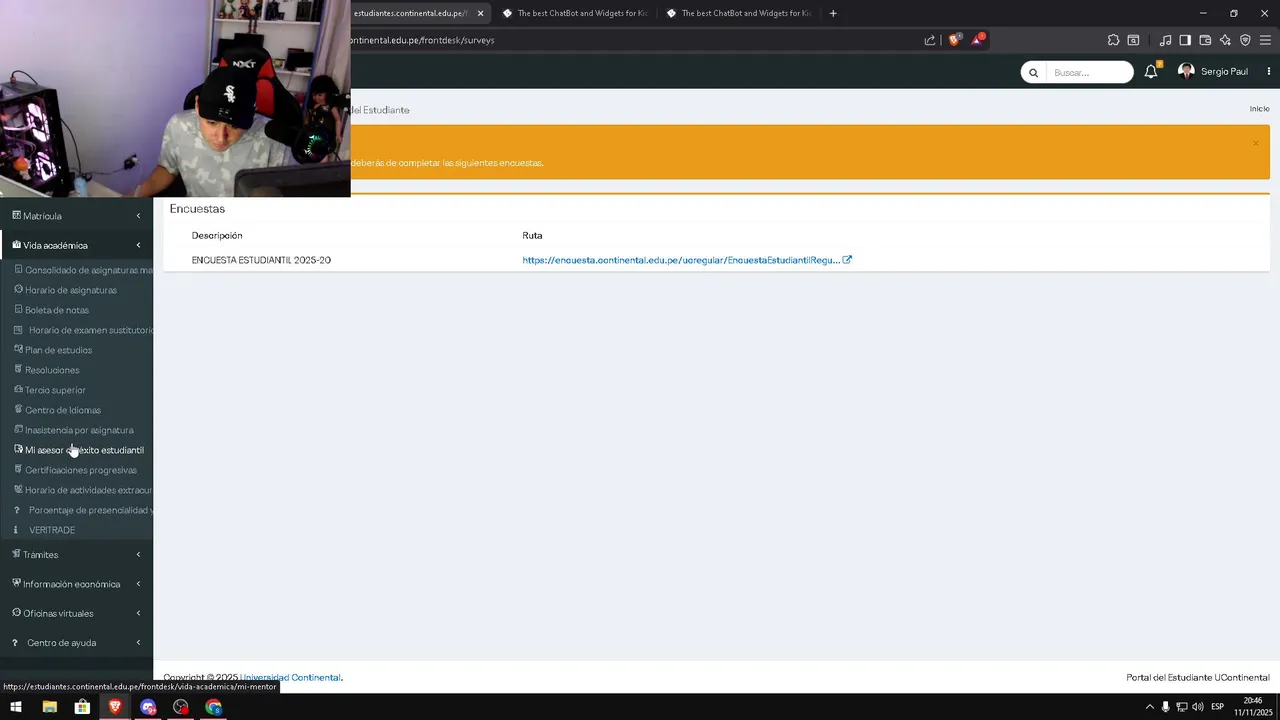Open Discord from taskbar
The image size is (1280, 720).
[148, 707]
